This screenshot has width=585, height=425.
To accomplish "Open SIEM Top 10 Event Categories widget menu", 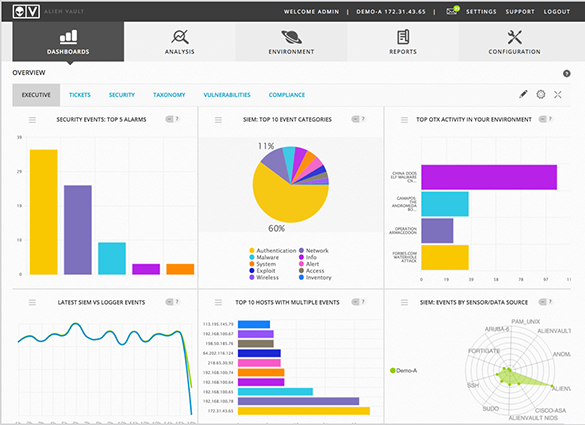I will tap(218, 120).
